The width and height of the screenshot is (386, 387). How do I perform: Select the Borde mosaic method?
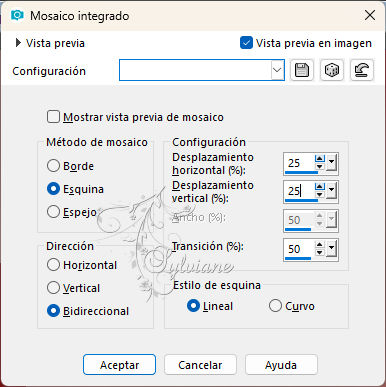(x=53, y=166)
